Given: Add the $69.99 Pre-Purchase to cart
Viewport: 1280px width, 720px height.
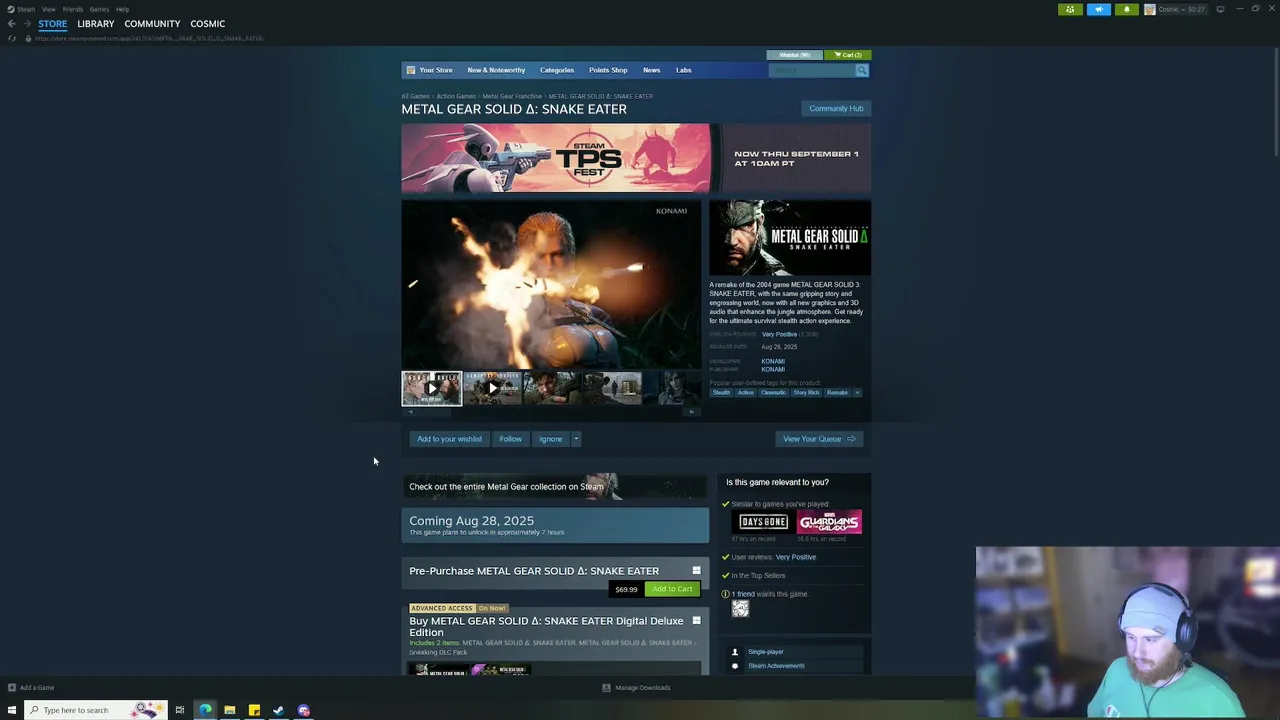Looking at the screenshot, I should tap(672, 589).
